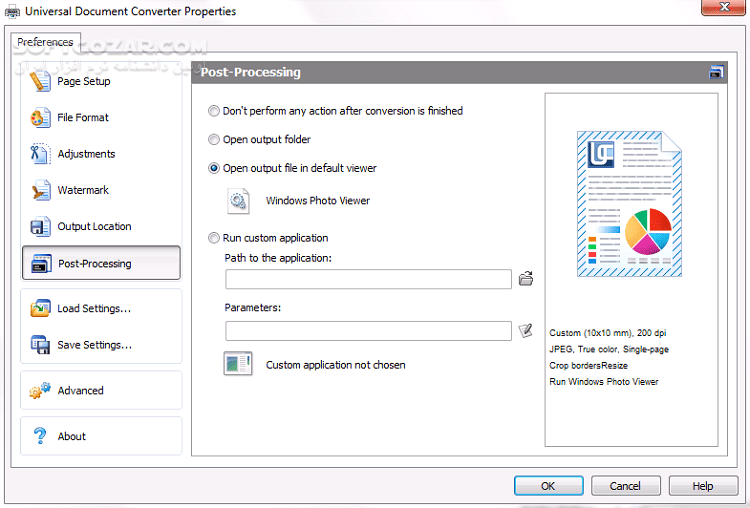This screenshot has height=508, width=750.
Task: Click the Windows Photo Viewer gear-document icon
Action: (x=238, y=201)
